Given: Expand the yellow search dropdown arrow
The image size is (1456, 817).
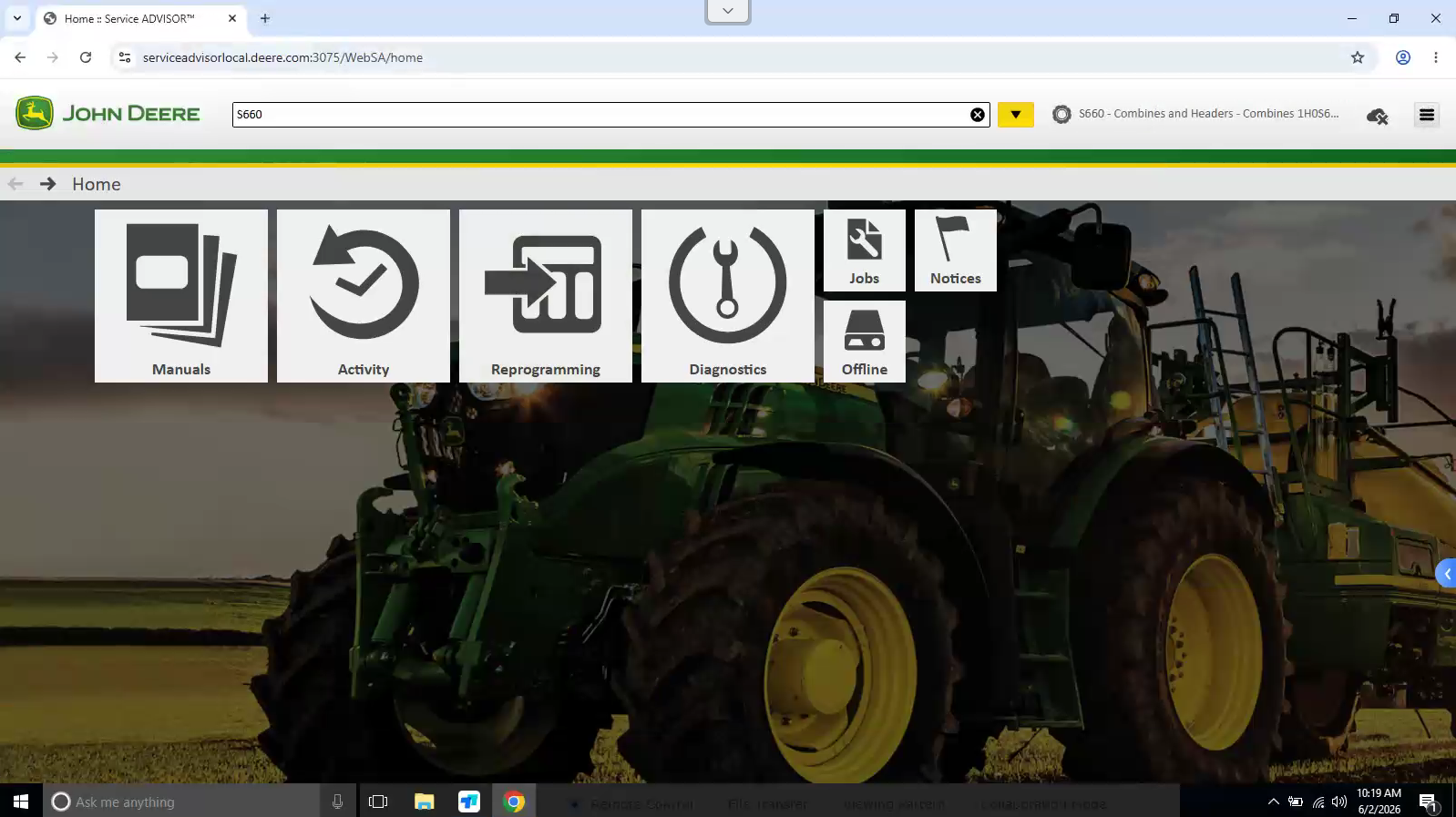Looking at the screenshot, I should click(x=1016, y=115).
